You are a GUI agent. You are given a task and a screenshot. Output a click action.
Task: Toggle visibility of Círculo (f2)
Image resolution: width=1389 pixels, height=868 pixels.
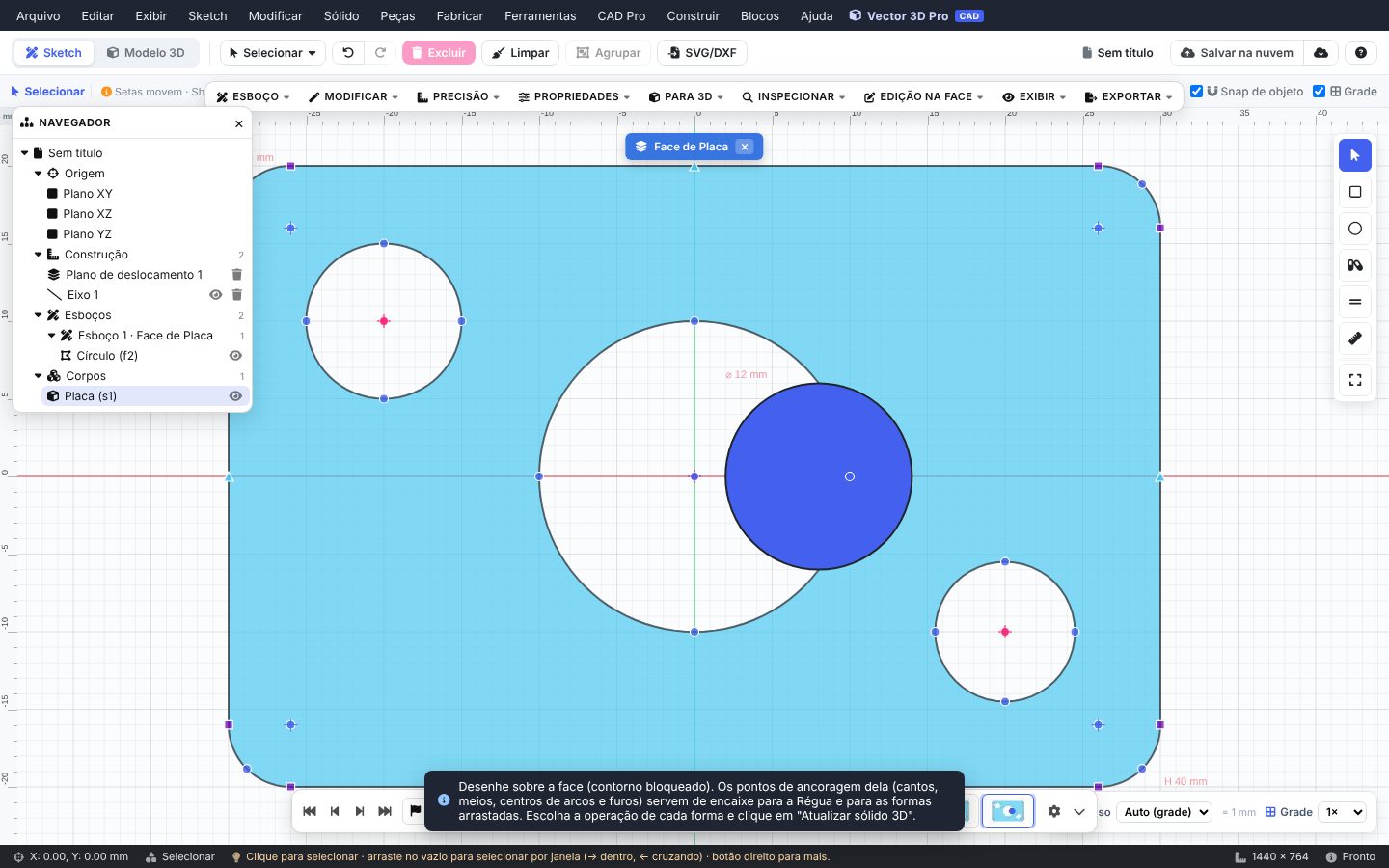(x=235, y=356)
